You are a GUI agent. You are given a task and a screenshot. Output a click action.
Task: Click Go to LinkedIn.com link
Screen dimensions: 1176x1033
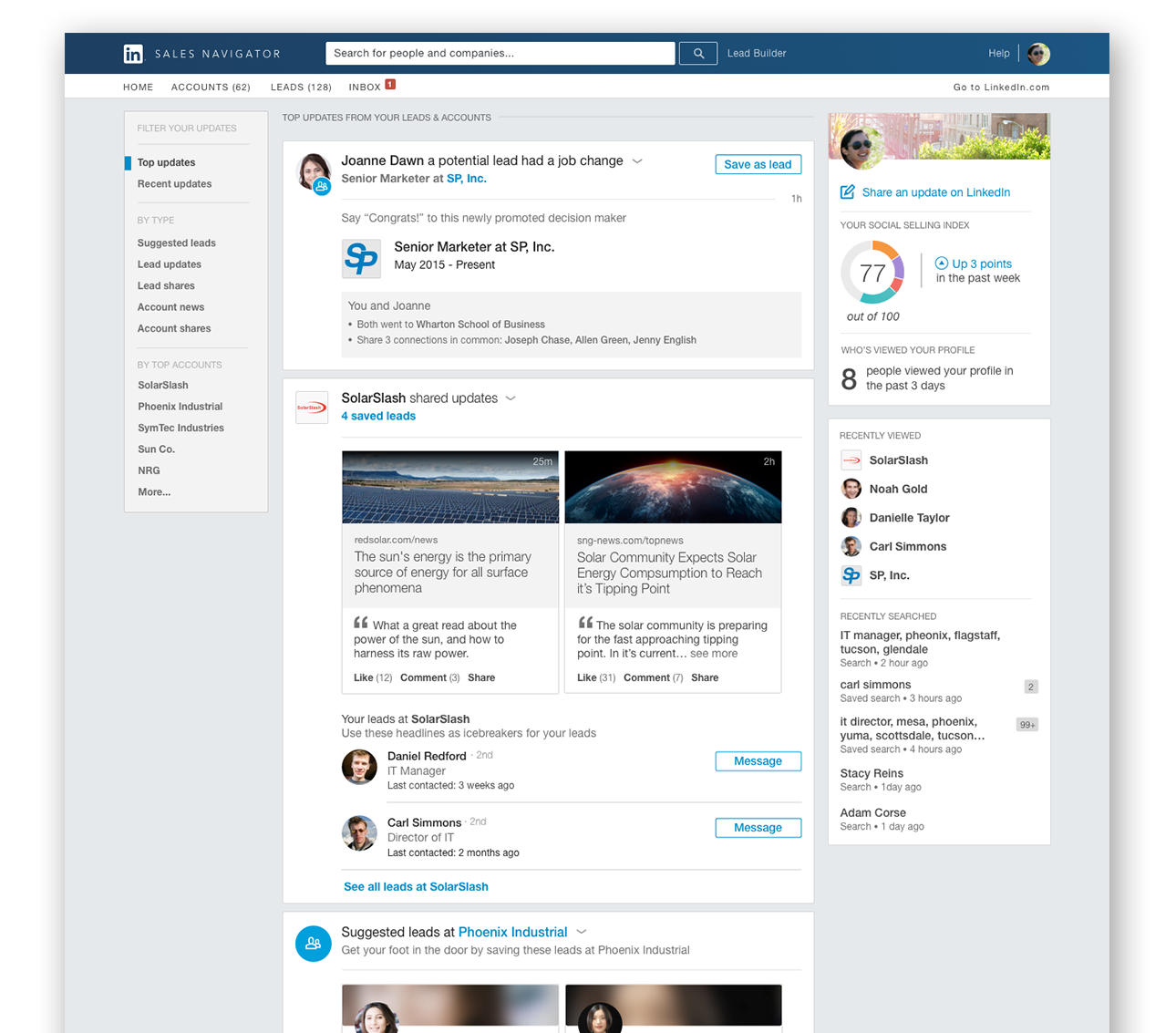[x=1001, y=88]
